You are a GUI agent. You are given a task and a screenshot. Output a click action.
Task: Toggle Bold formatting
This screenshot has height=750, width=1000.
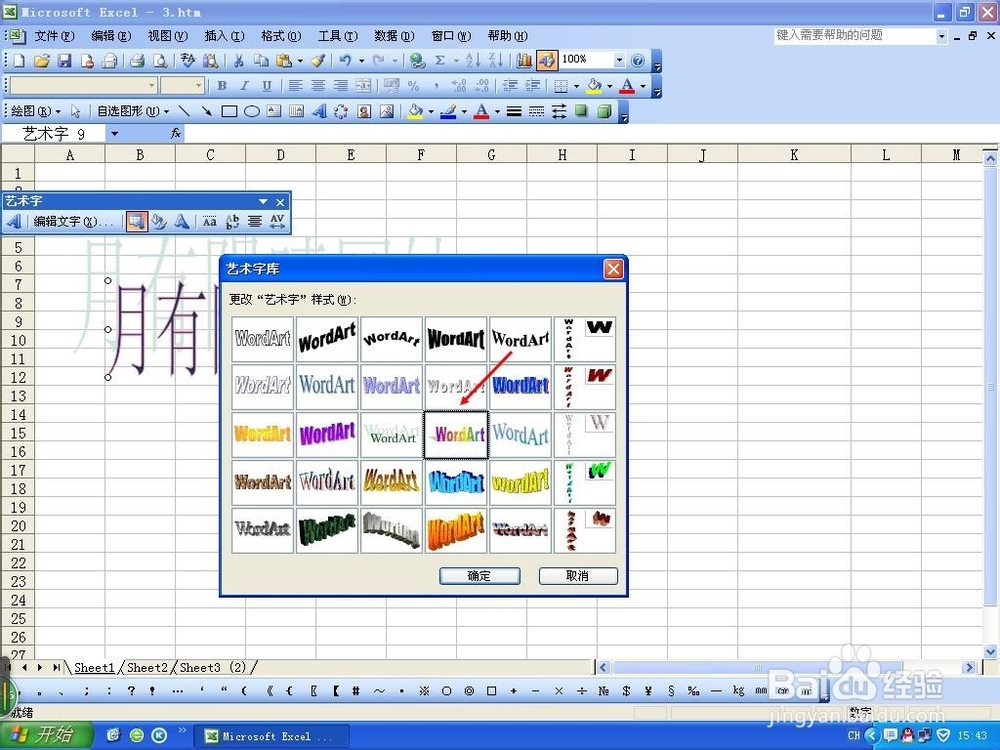[222, 85]
